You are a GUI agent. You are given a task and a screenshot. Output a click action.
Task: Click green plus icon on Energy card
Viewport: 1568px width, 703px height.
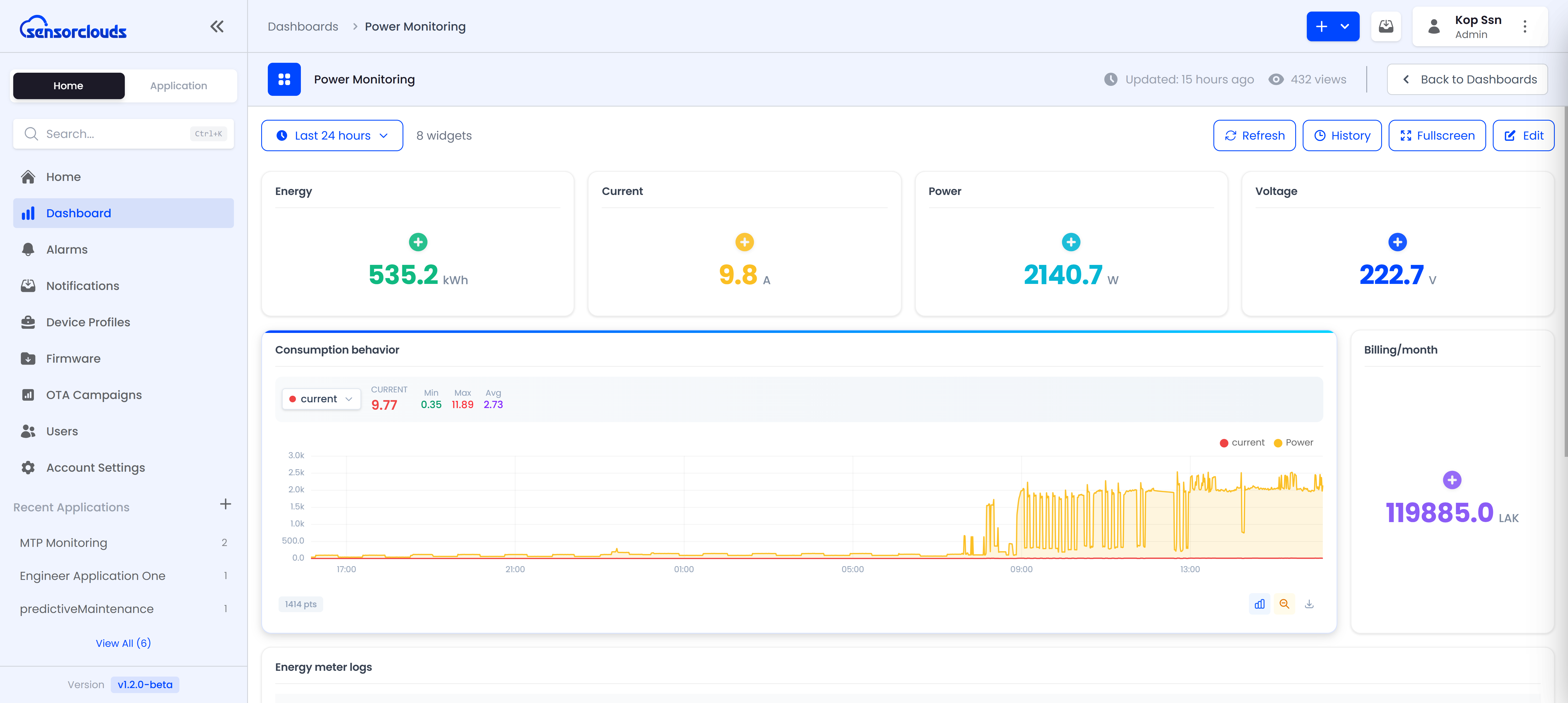[418, 242]
